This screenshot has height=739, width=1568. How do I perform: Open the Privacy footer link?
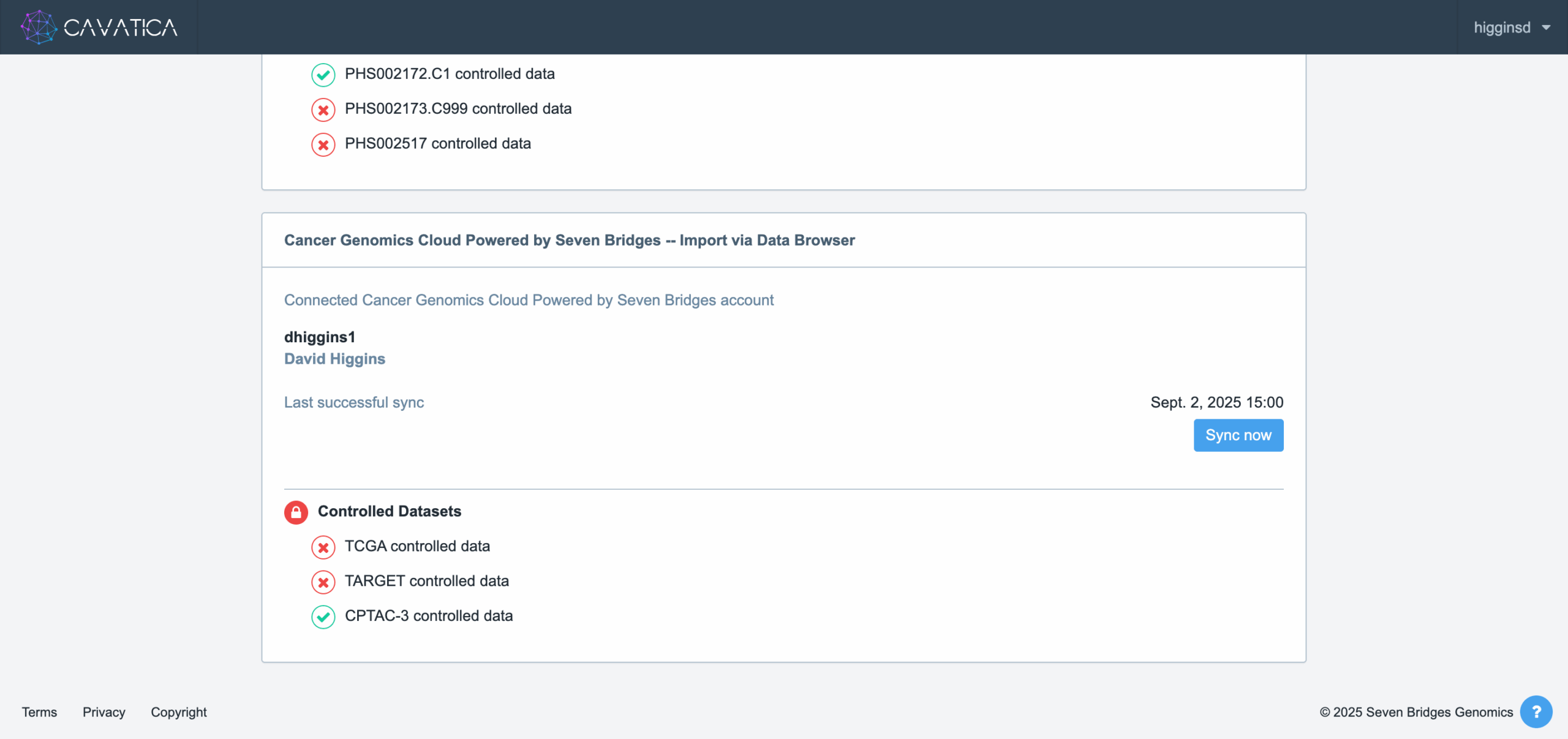104,712
